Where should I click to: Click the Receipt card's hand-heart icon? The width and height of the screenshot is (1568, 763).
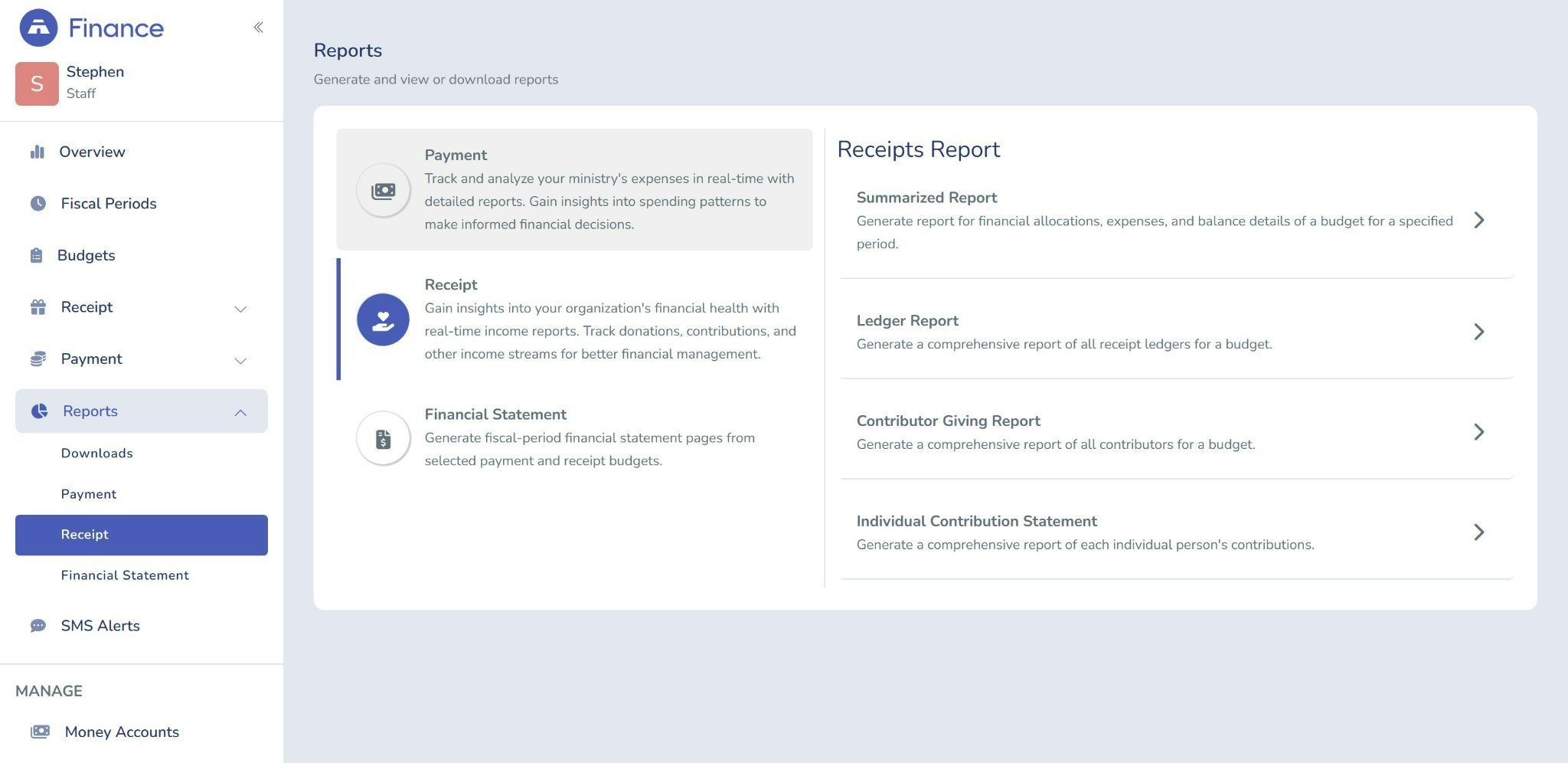383,319
